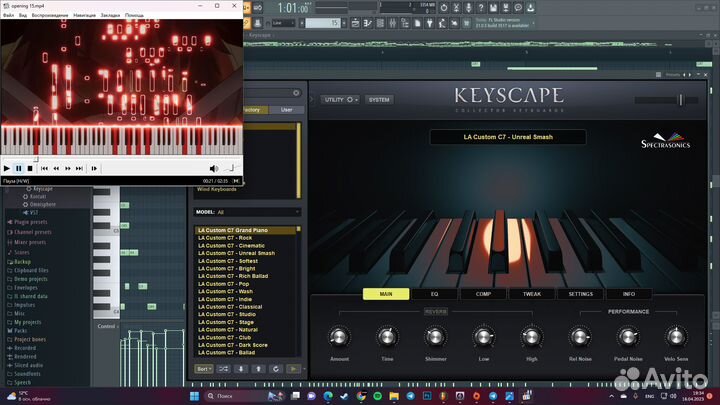Select the User toggle in preset browser
720x405 pixels.
pyautogui.click(x=286, y=110)
